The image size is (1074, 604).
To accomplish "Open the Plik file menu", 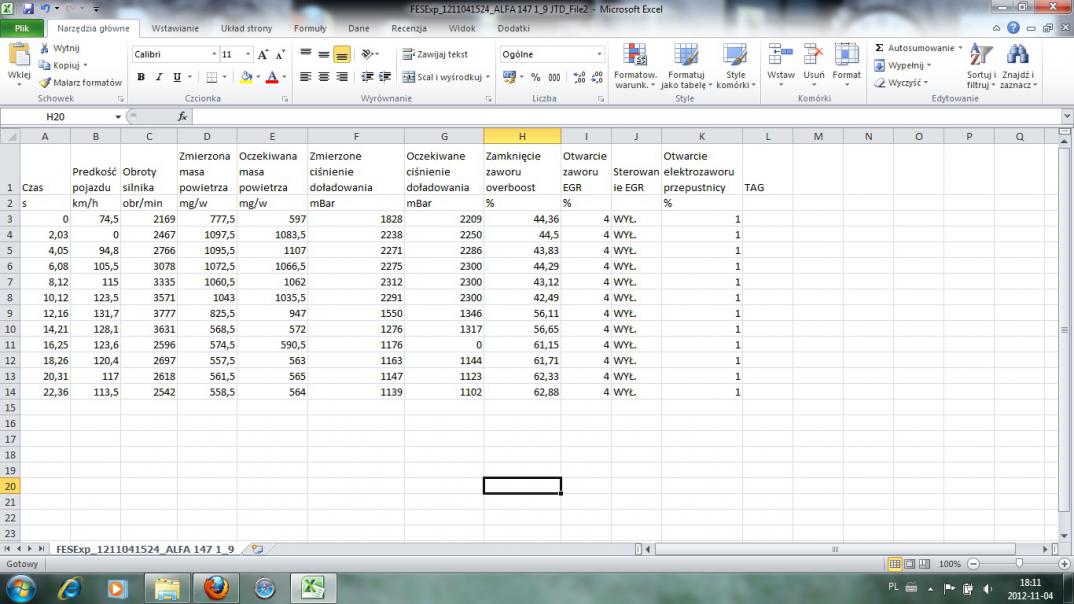I will (x=22, y=29).
